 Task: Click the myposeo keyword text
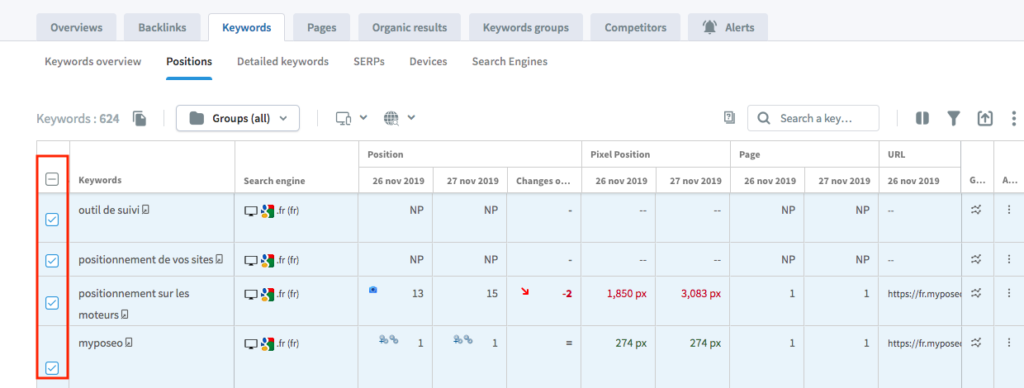coord(100,342)
